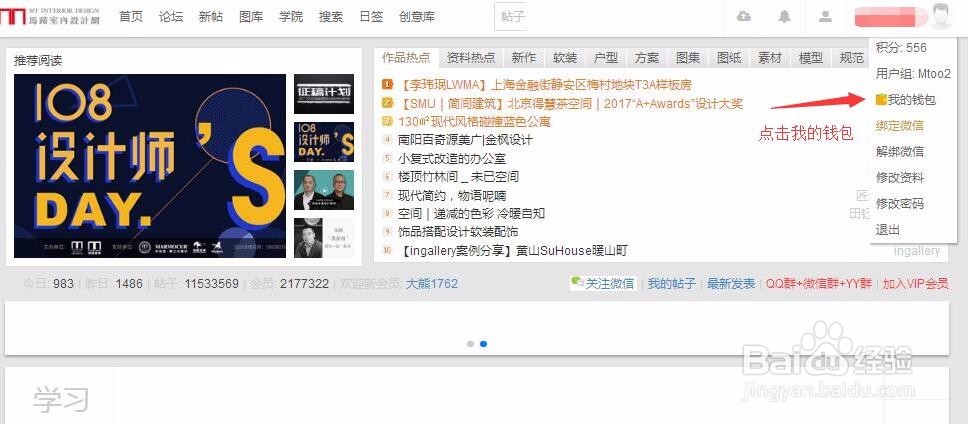Open the 南阳百奇源美广|金枫设计 post
This screenshot has width=968, height=424.
coord(465,140)
